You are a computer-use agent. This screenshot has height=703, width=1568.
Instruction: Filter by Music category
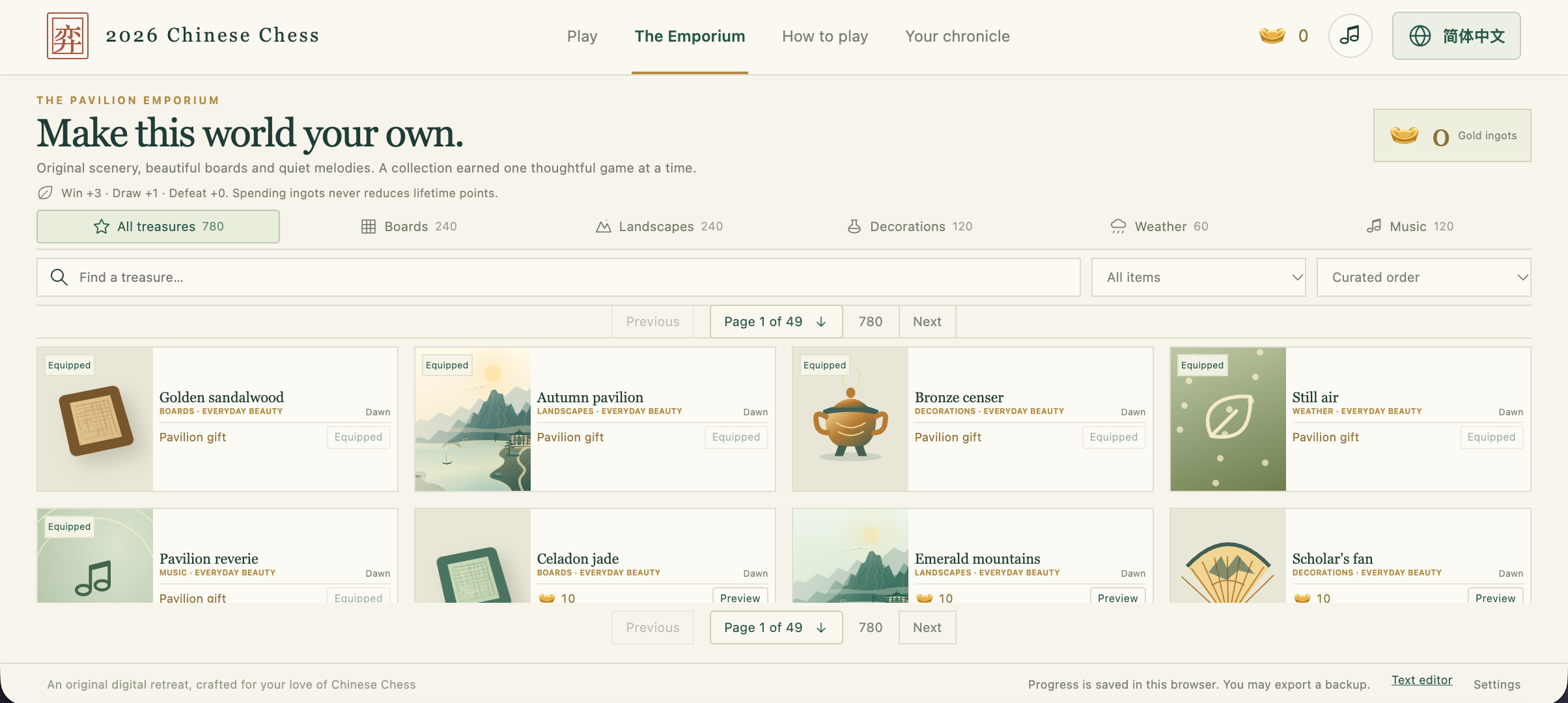tap(1410, 227)
